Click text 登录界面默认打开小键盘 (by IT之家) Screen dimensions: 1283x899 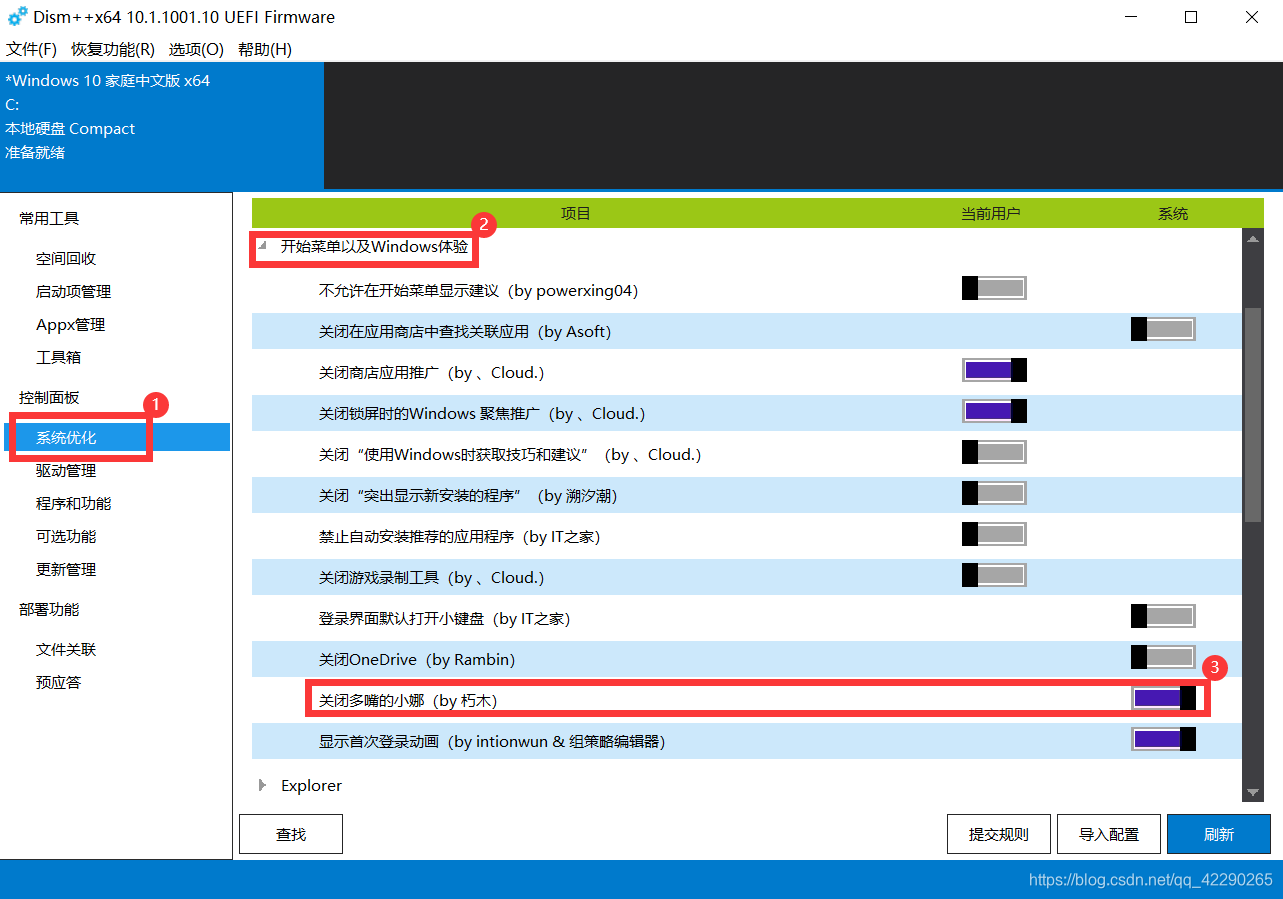[x=444, y=618]
